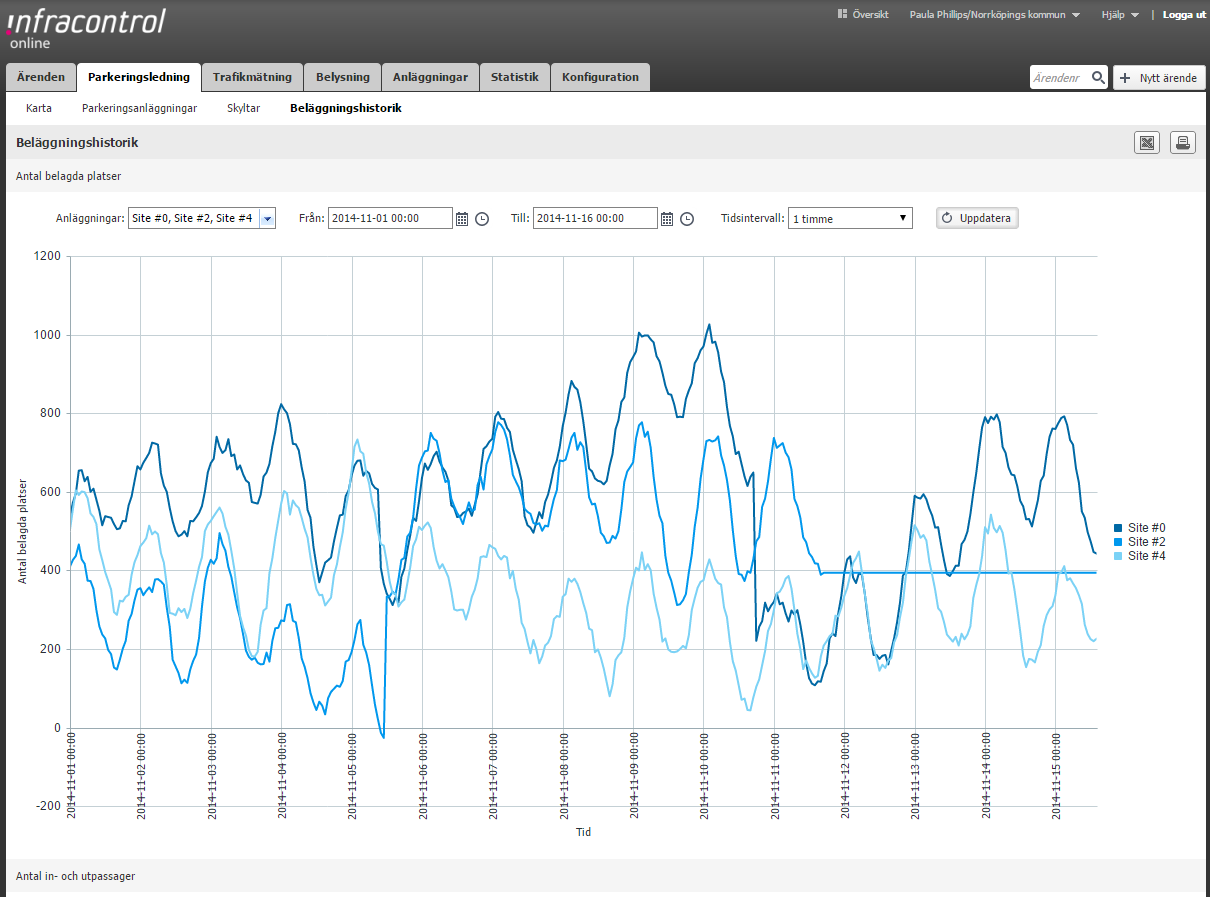
Task: Open the Konfiguration tab
Action: (x=600, y=77)
